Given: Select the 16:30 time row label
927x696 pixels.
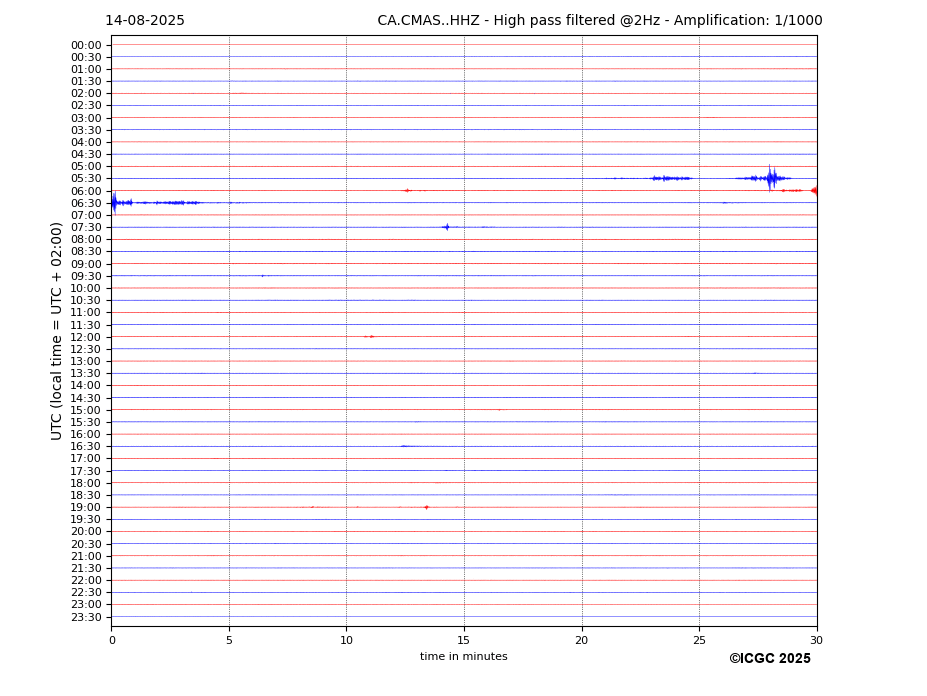Looking at the screenshot, I should [86, 447].
